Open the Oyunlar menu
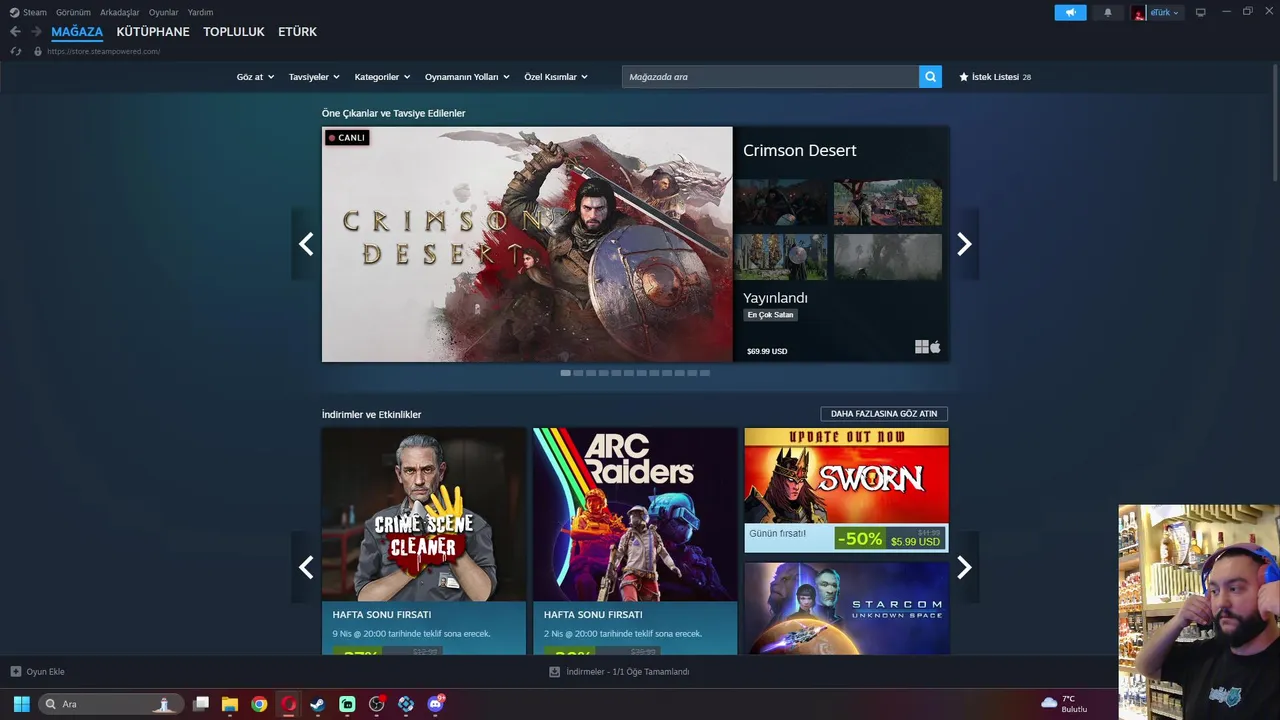Screen dimensions: 1280x720 (x=163, y=13)
